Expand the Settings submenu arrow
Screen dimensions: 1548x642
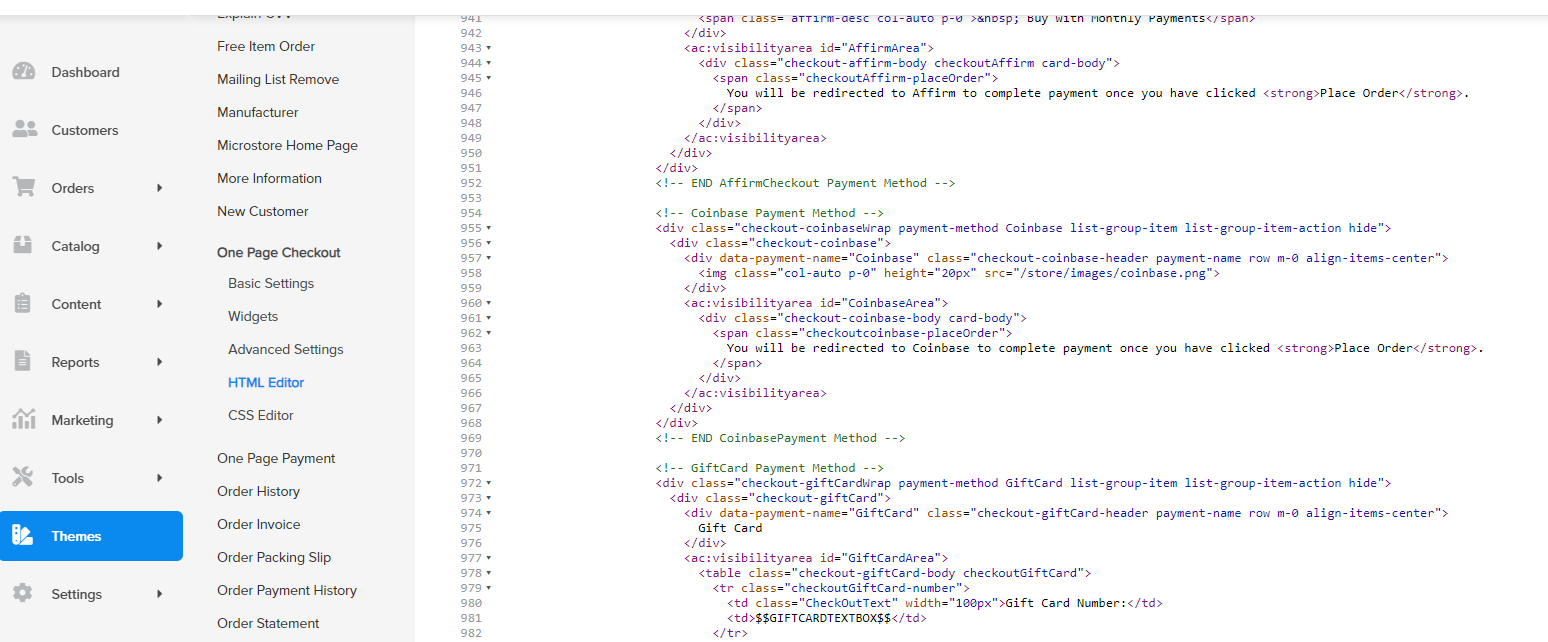[x=159, y=594]
